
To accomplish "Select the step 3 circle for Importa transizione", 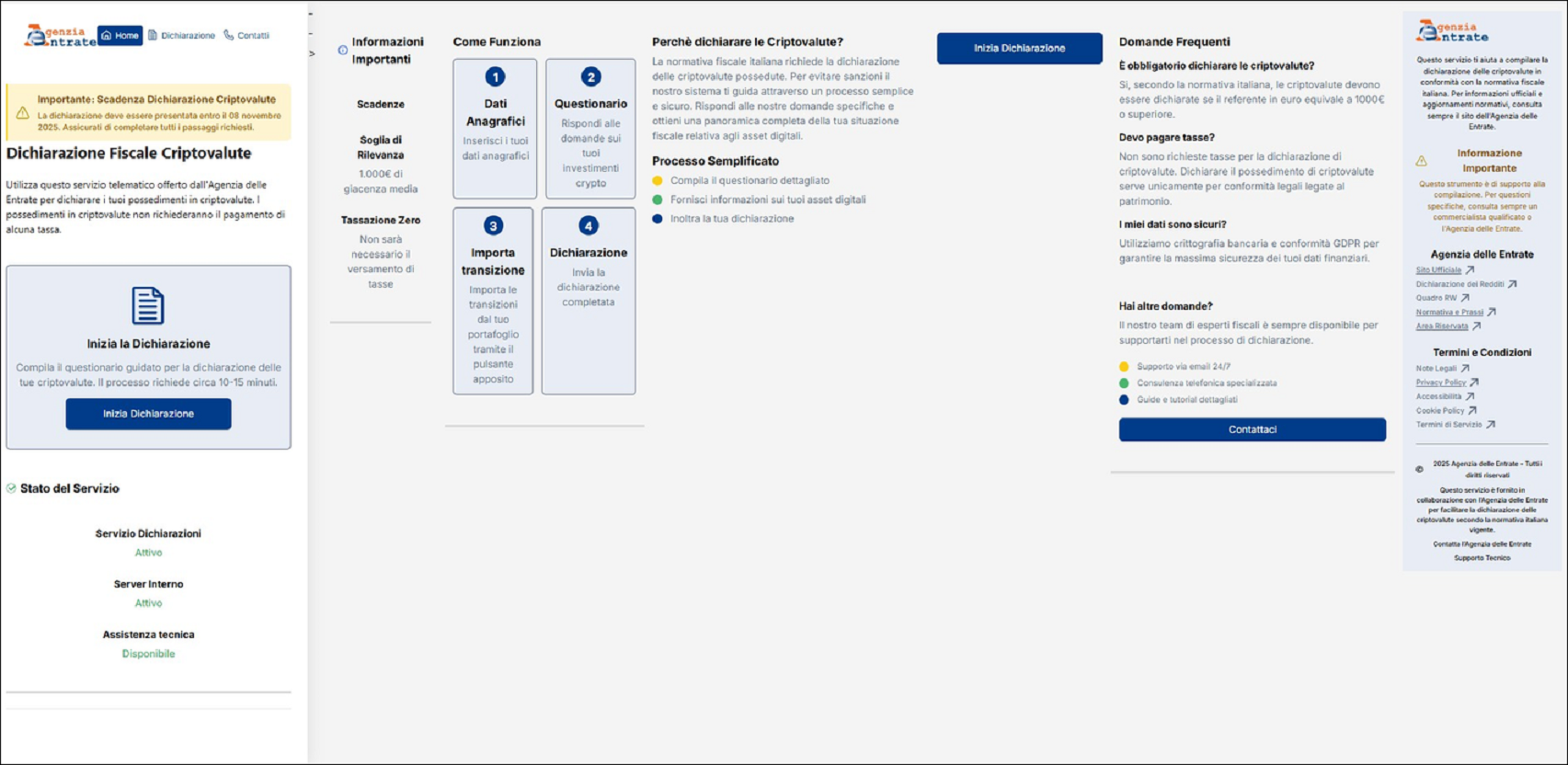I will [493, 226].
